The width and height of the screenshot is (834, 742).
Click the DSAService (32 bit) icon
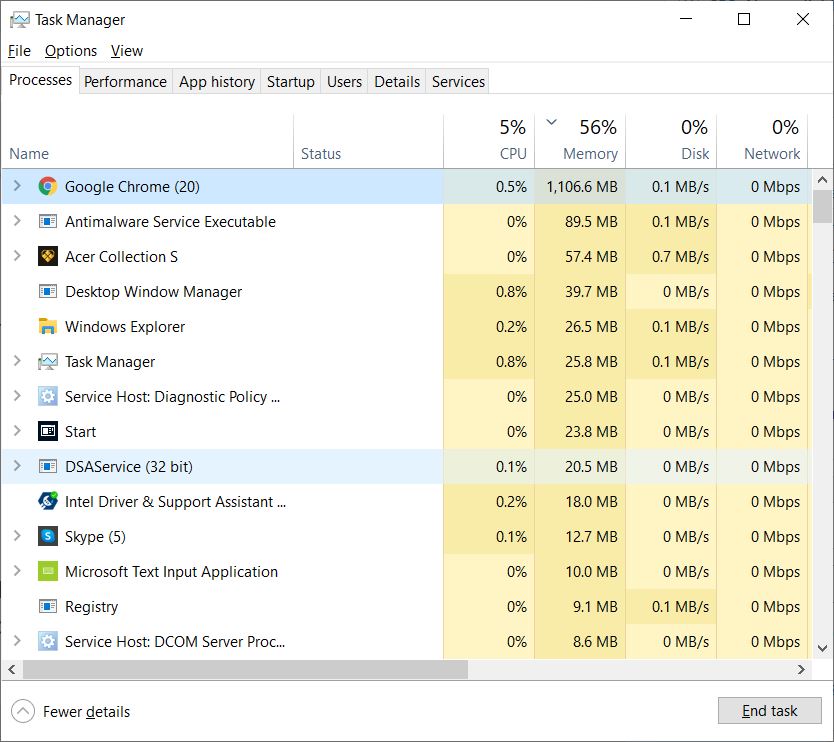click(x=48, y=466)
